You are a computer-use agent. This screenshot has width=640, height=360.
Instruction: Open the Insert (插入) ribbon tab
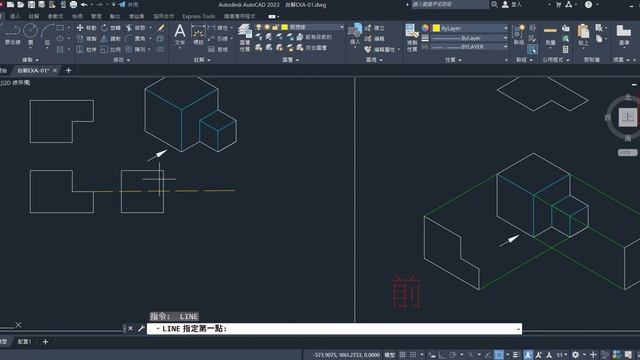(15, 16)
